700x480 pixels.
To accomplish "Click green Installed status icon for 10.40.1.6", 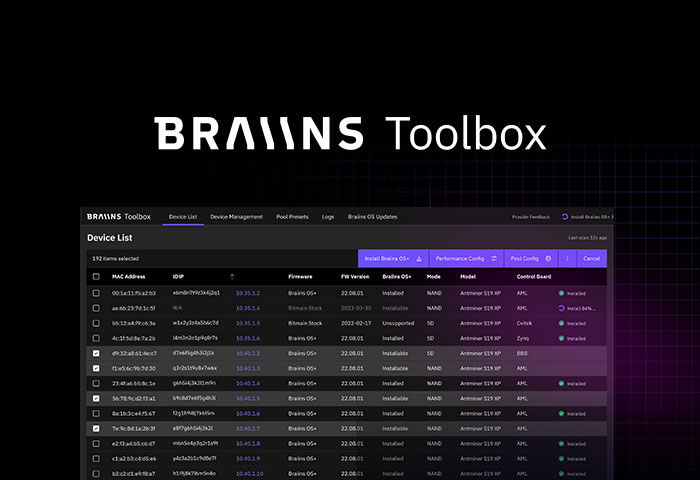I will click(561, 413).
